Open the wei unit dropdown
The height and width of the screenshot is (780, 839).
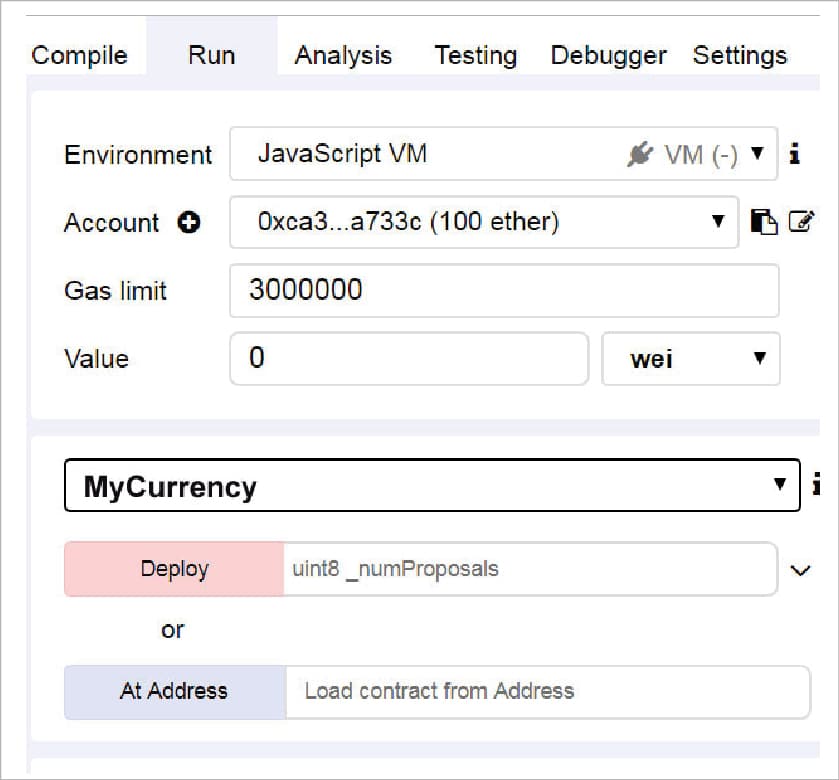pos(690,359)
